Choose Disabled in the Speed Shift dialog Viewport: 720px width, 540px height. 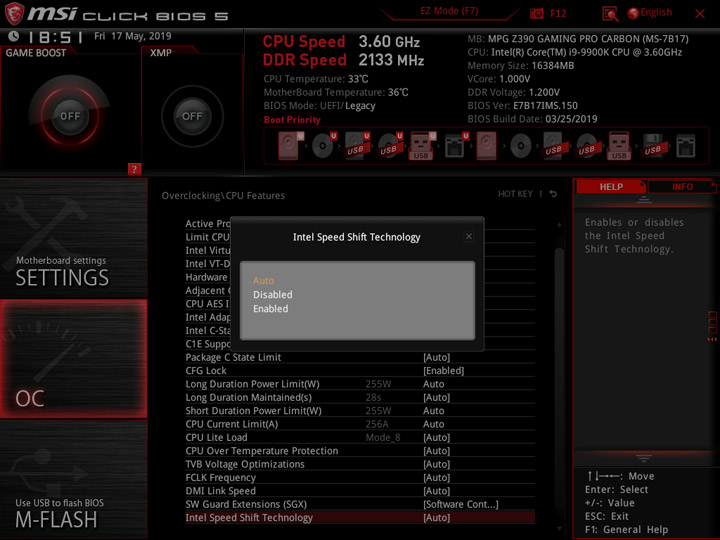pos(272,295)
